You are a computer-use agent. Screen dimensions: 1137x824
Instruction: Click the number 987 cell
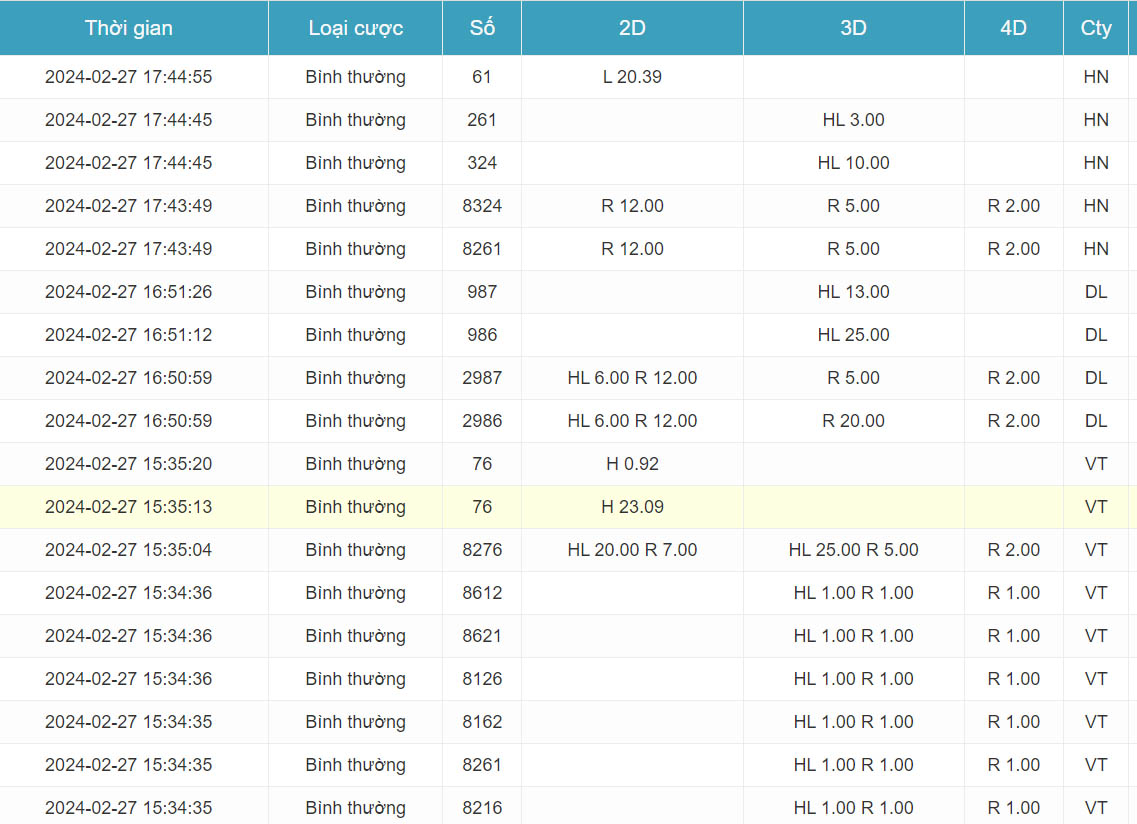(x=482, y=292)
